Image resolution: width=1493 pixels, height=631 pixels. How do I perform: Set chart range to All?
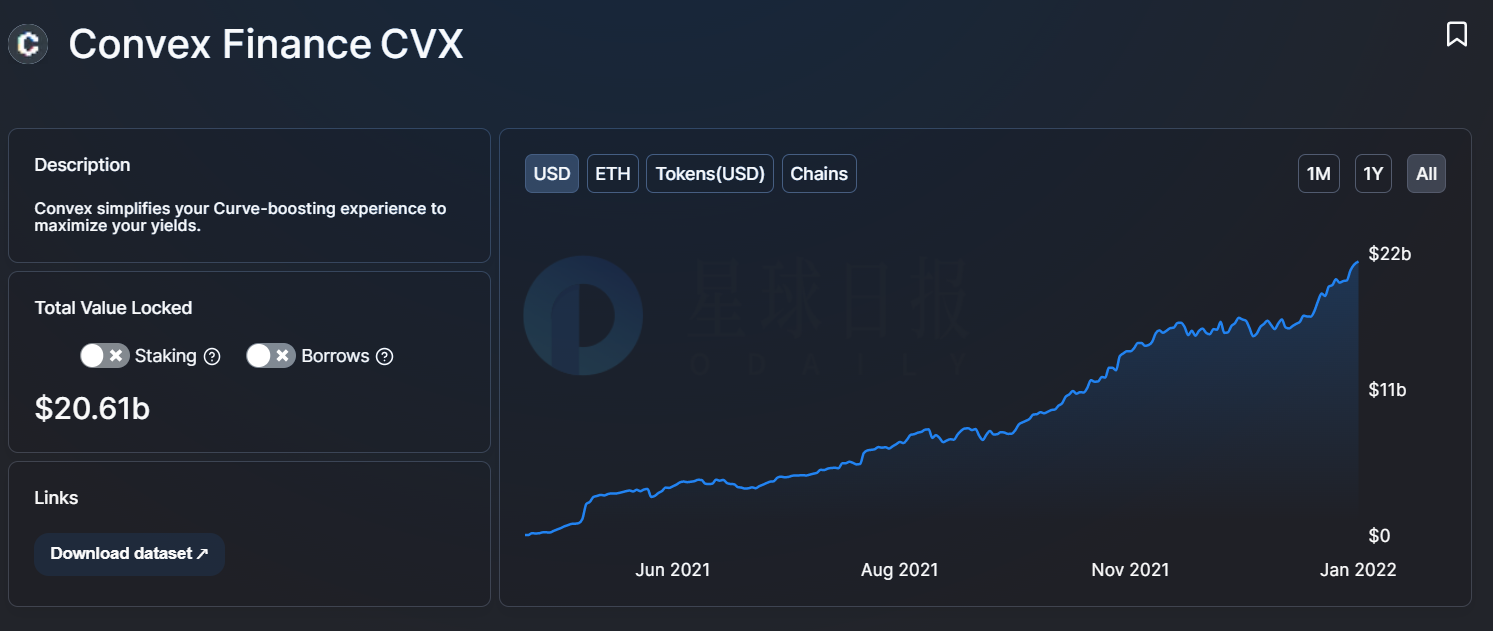(x=1427, y=174)
